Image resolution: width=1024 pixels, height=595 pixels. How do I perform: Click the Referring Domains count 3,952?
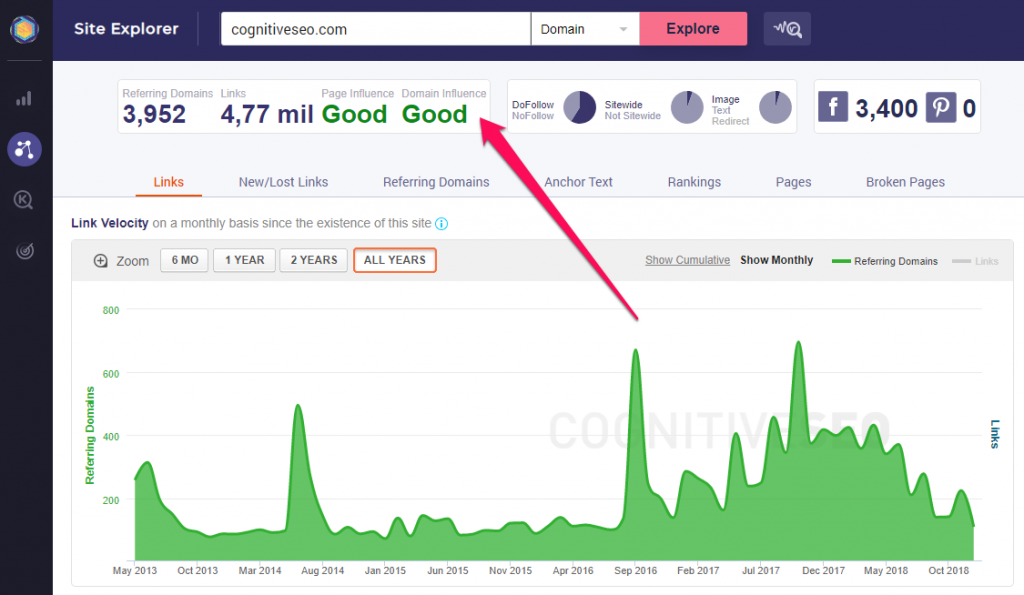pyautogui.click(x=154, y=114)
